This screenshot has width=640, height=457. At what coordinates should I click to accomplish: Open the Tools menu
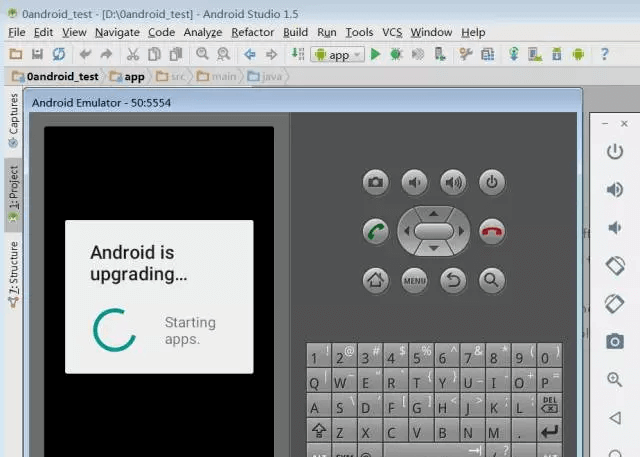pos(359,32)
